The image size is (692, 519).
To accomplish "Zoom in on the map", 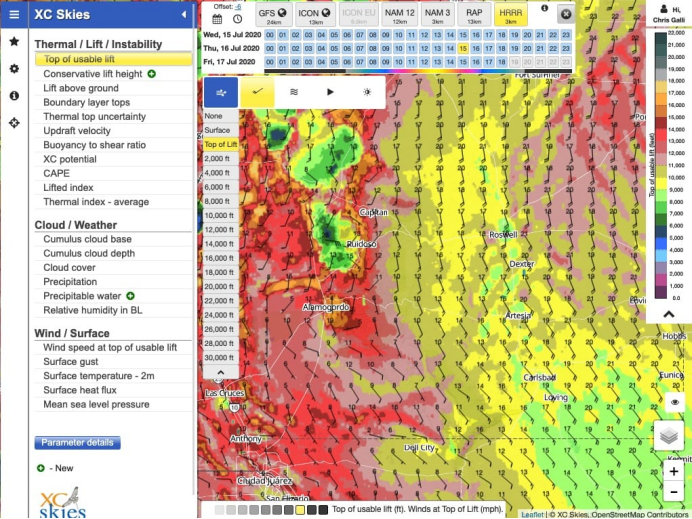I will point(674,472).
